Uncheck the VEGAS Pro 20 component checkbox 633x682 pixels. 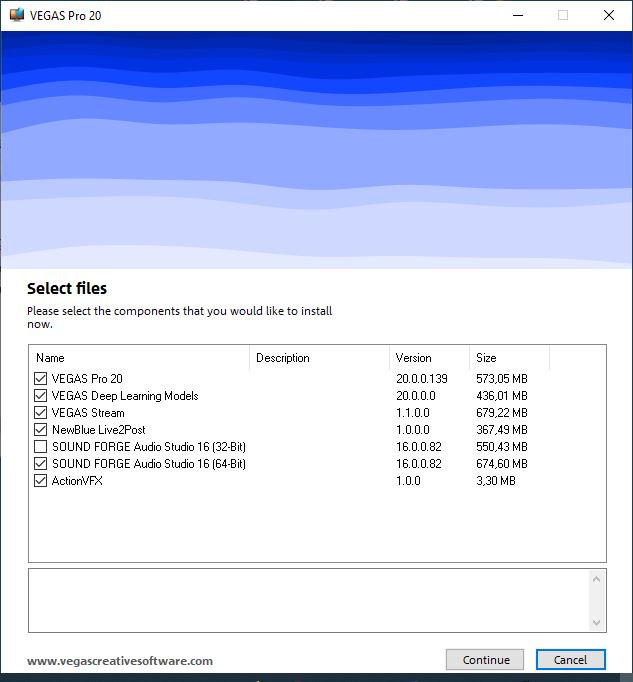click(x=40, y=378)
